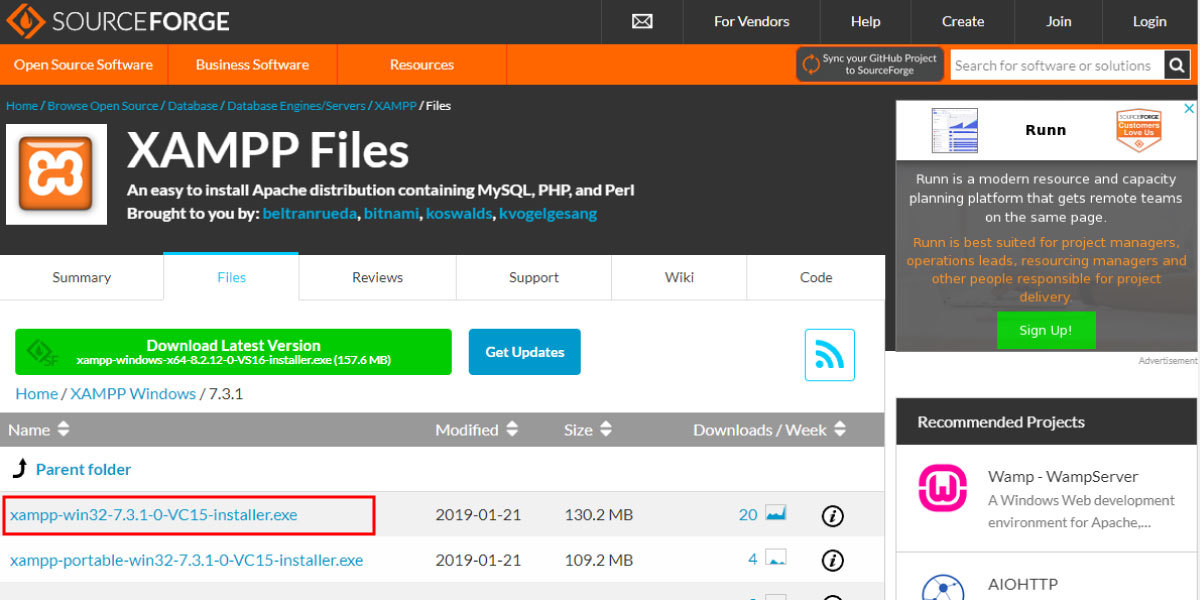Open AIOHTTP recommended project
The height and width of the screenshot is (600, 1200).
(1023, 584)
